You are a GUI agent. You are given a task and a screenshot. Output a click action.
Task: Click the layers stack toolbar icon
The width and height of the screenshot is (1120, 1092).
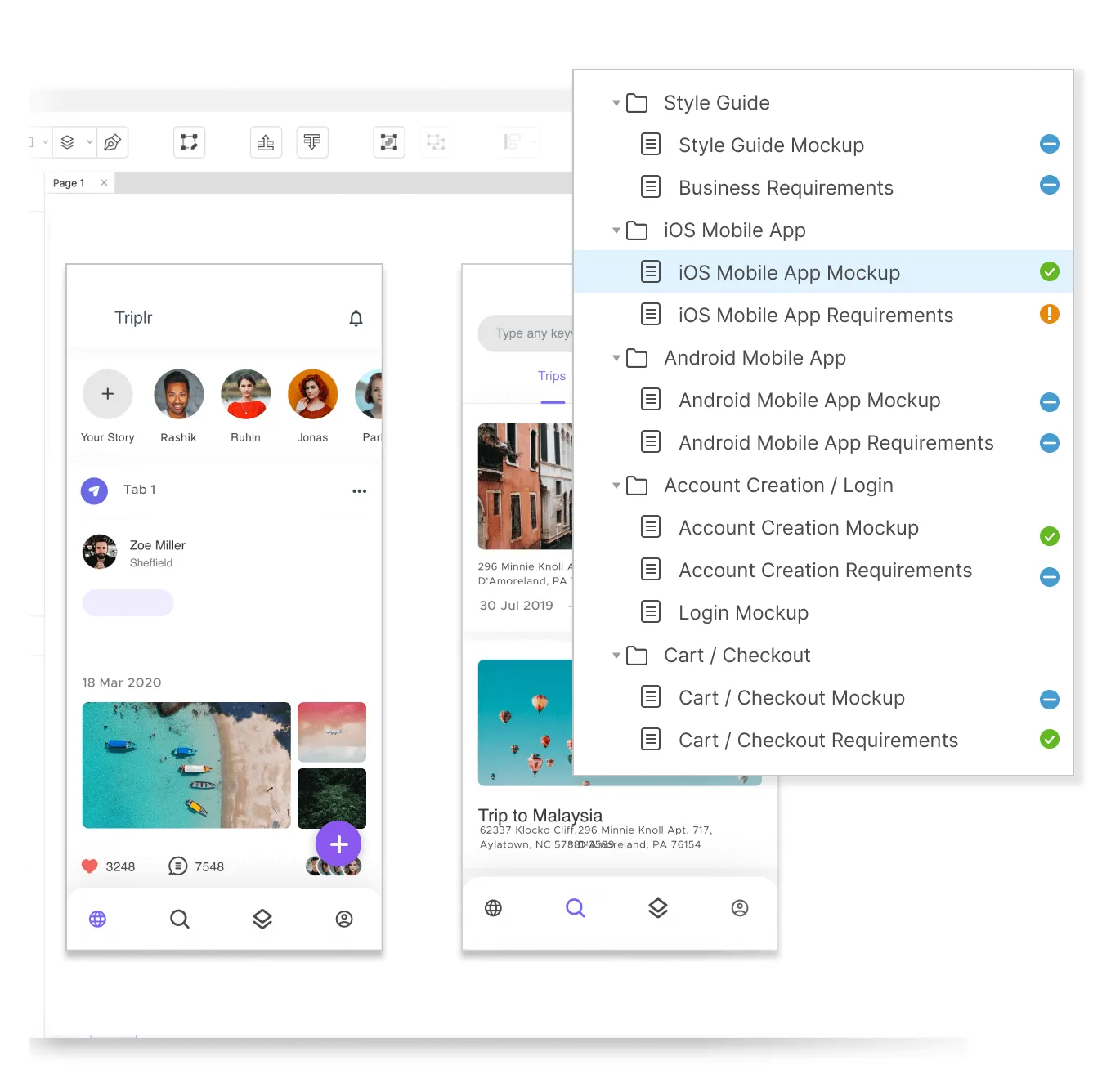coord(68,142)
